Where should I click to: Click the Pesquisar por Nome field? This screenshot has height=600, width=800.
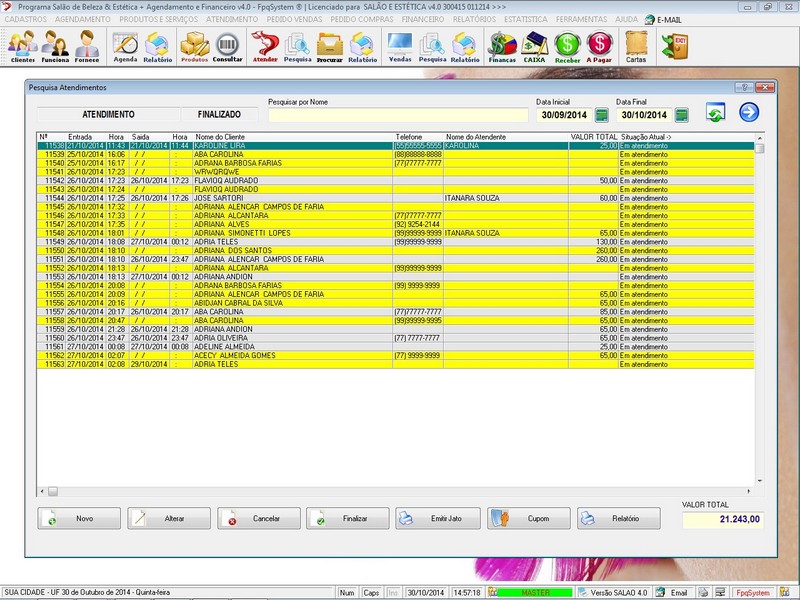point(398,115)
